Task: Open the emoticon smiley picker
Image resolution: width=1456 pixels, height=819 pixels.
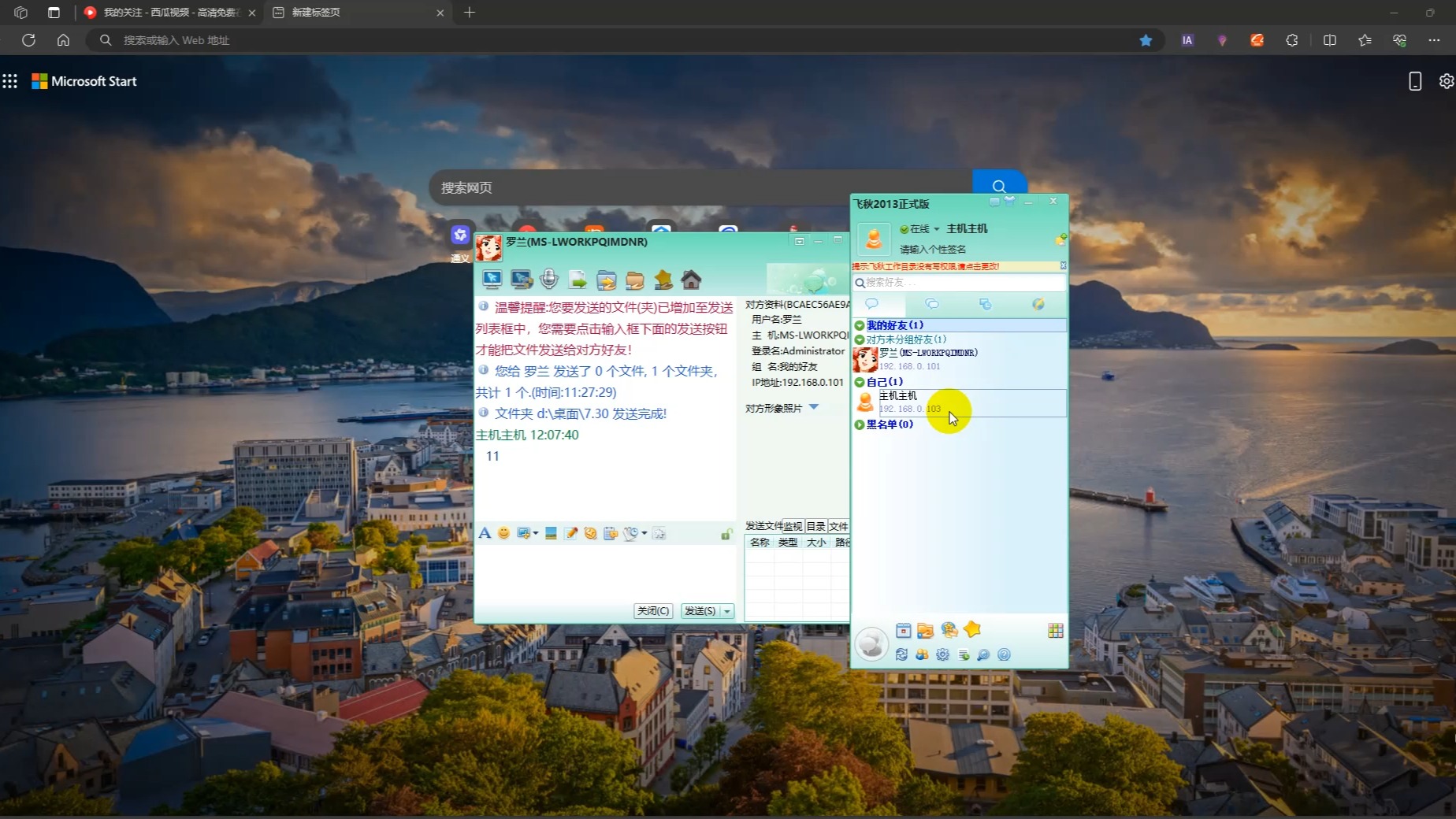Action: pyautogui.click(x=504, y=533)
